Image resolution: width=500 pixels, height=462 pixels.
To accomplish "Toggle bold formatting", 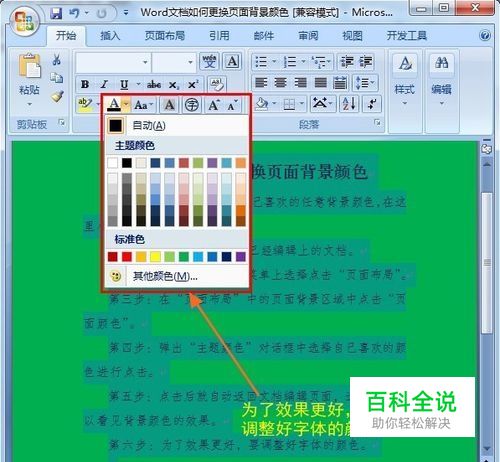I will pos(85,85).
